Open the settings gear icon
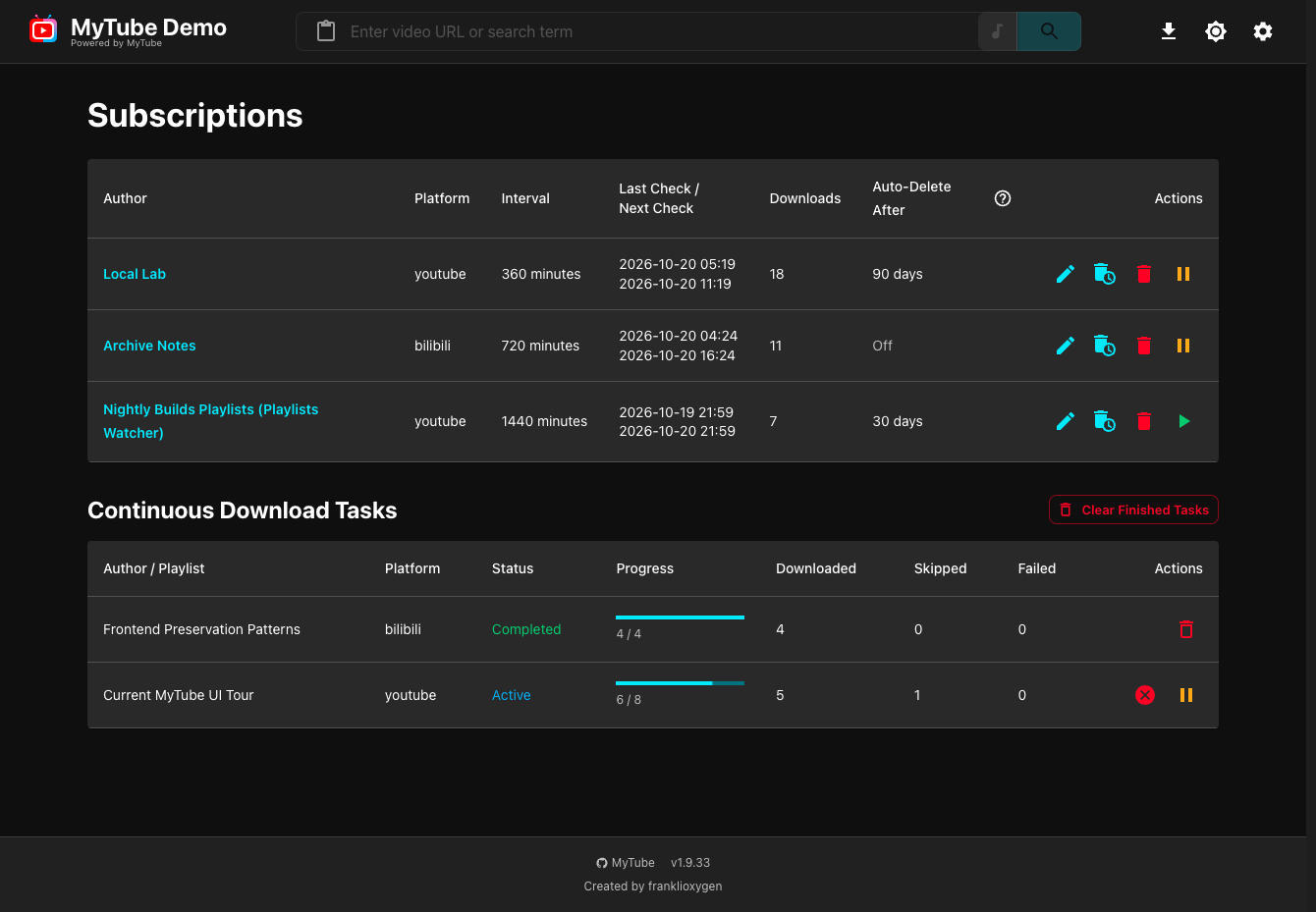Screen dimensions: 1316x912 pyautogui.click(x=1263, y=31)
